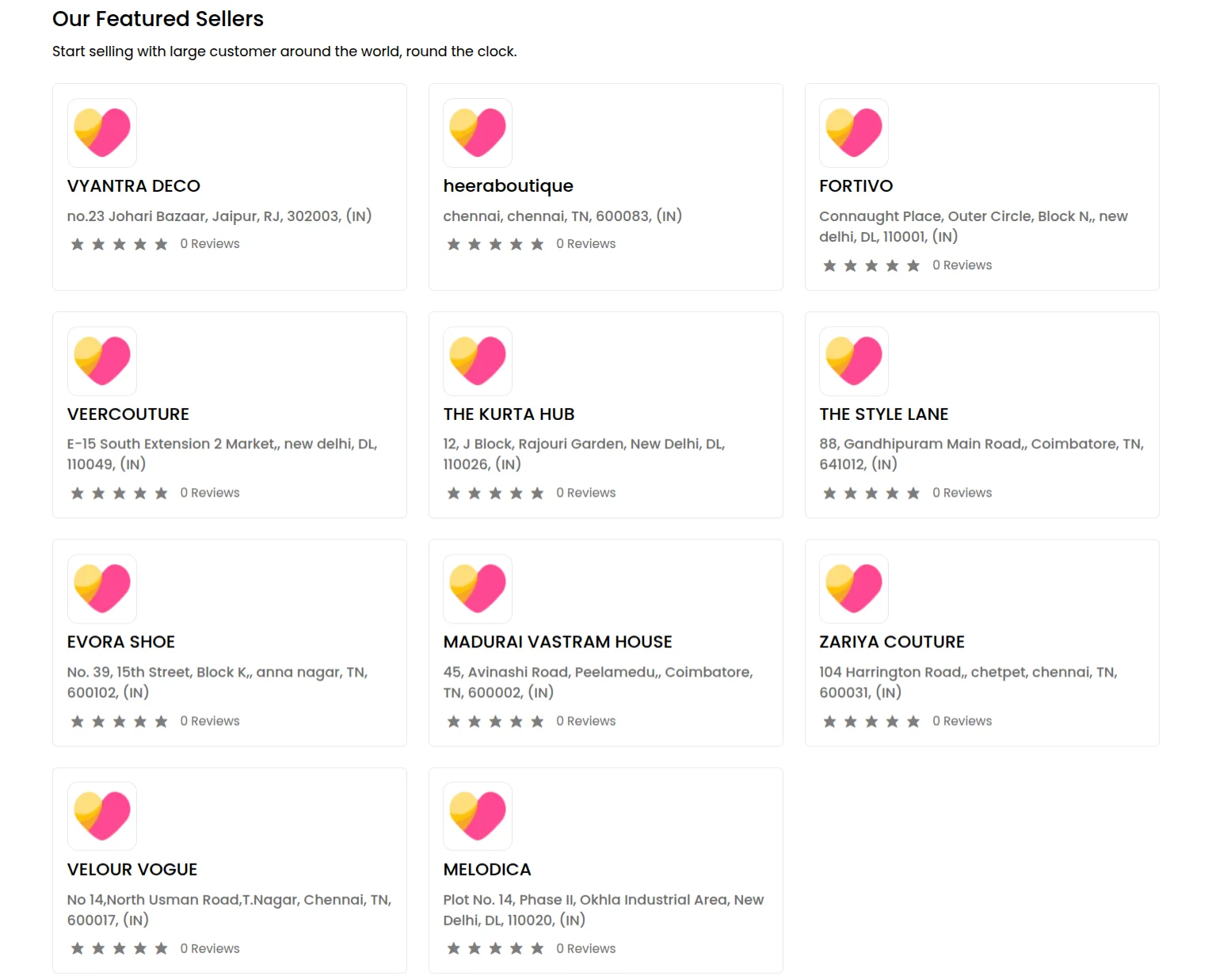
Task: Open the MADURAI VASTRAM HOUSE seller title
Action: coord(558,642)
